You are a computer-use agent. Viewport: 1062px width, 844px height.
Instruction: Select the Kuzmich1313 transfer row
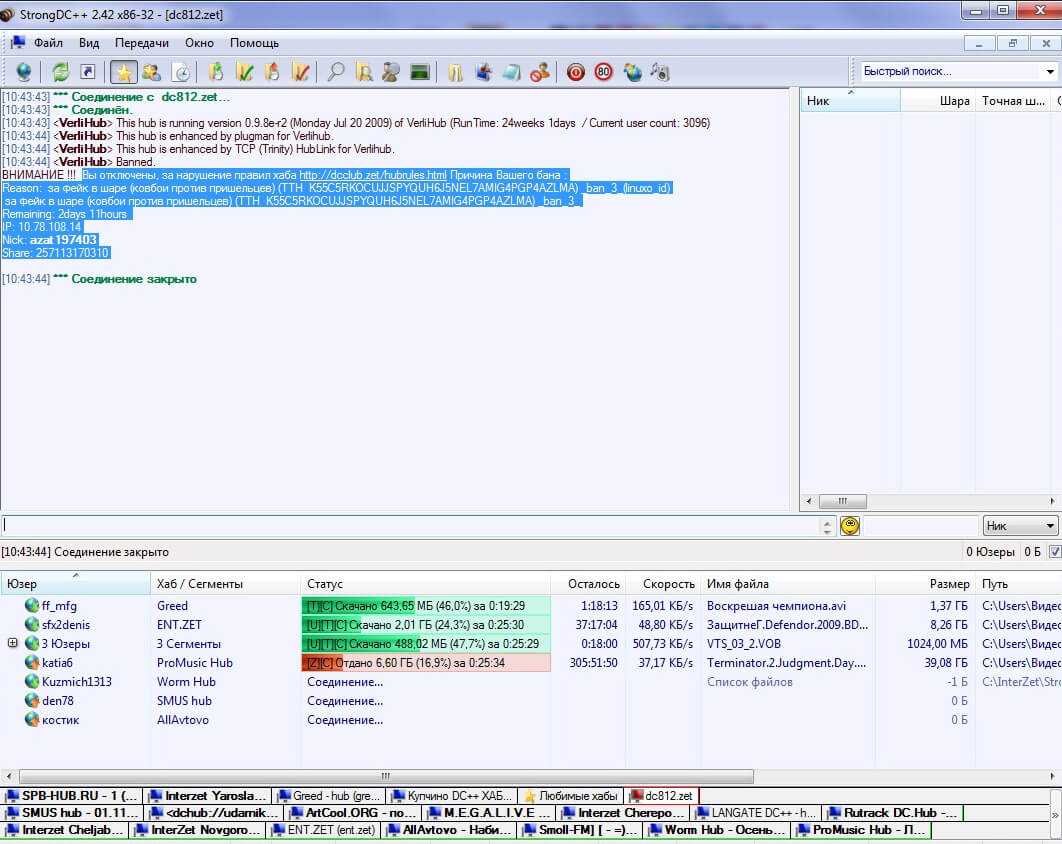click(x=531, y=681)
